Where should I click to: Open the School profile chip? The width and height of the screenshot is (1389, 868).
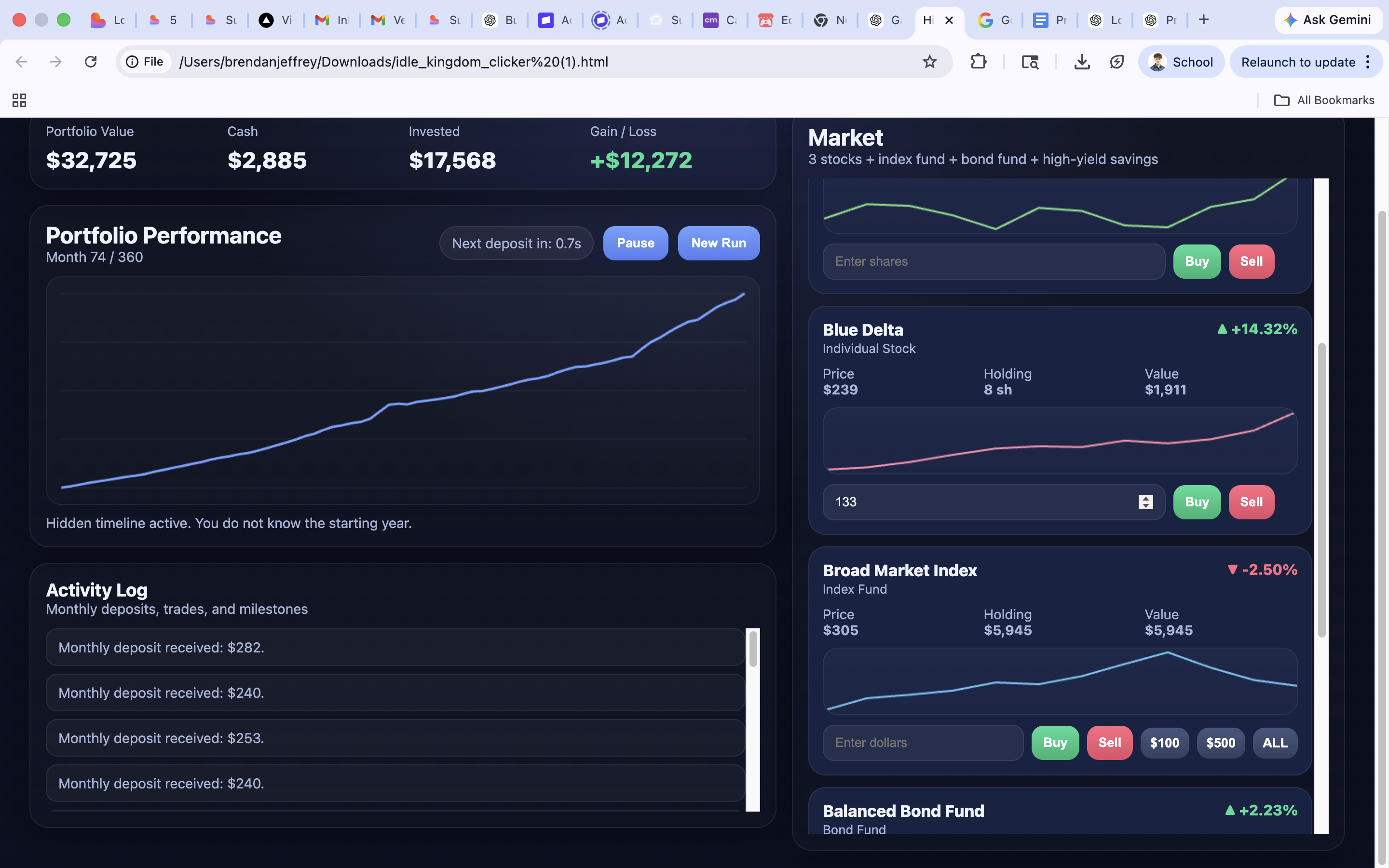point(1181,61)
